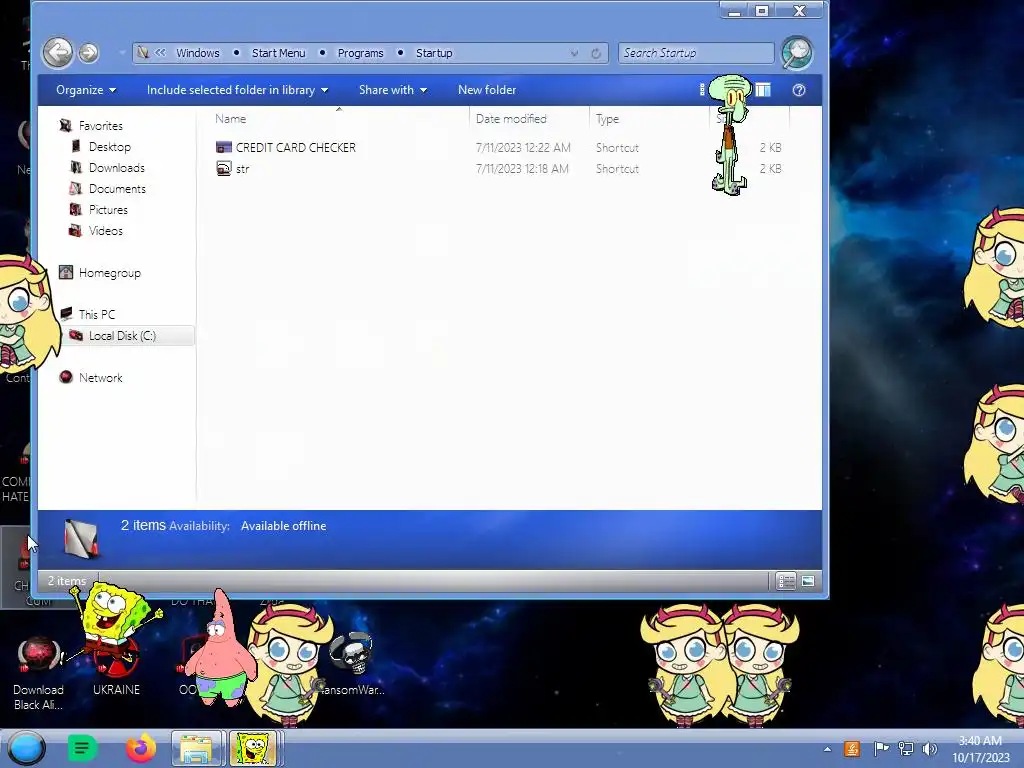Click the taskbar clock showing 3:40 AM

[980, 749]
